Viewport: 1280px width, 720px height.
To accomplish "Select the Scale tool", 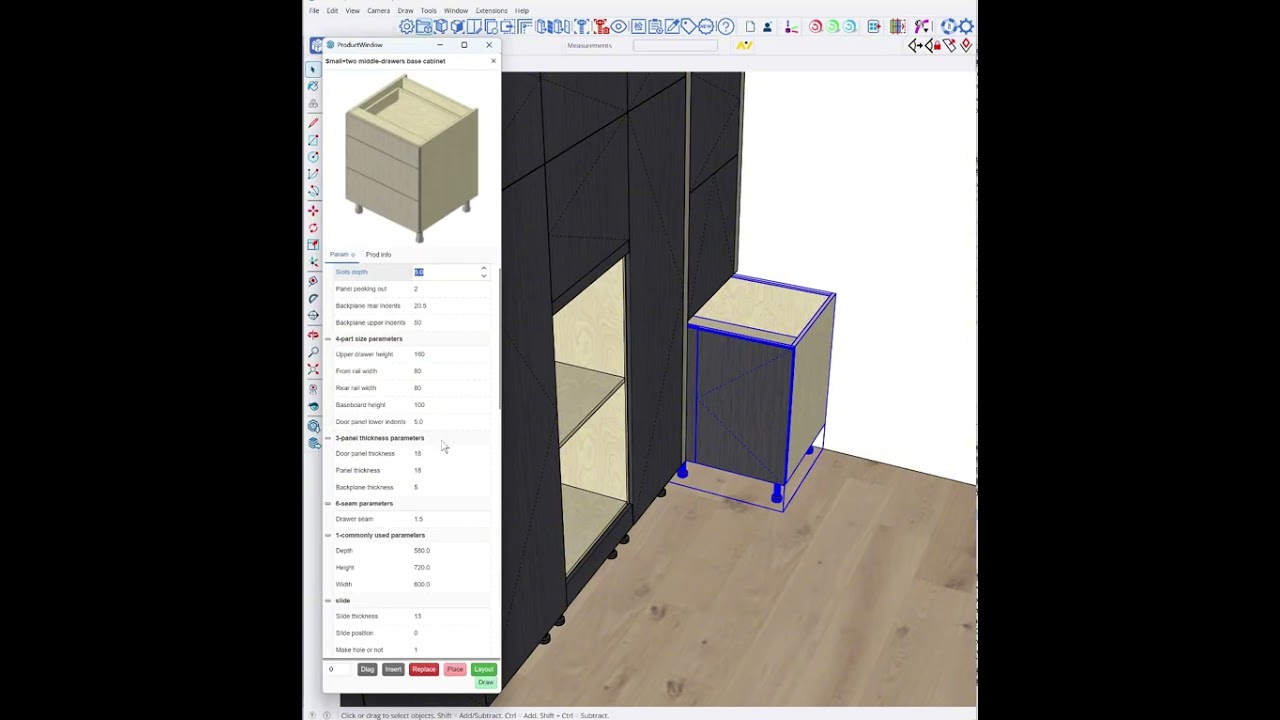I will (313, 244).
